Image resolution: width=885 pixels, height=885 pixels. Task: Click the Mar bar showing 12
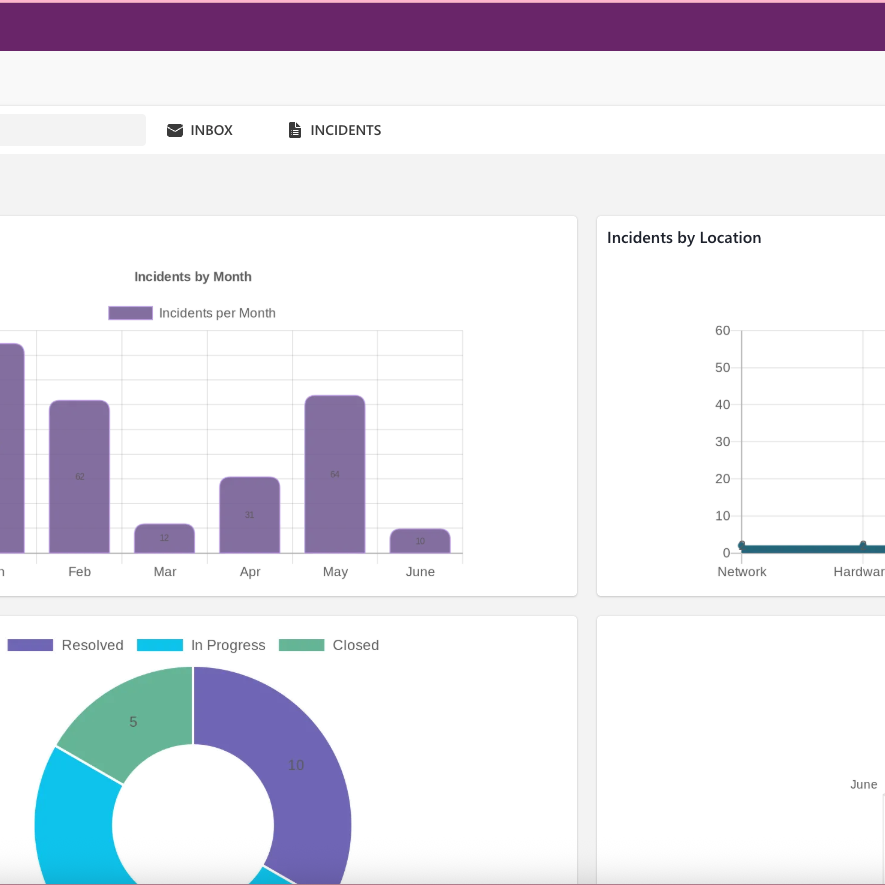pos(164,538)
